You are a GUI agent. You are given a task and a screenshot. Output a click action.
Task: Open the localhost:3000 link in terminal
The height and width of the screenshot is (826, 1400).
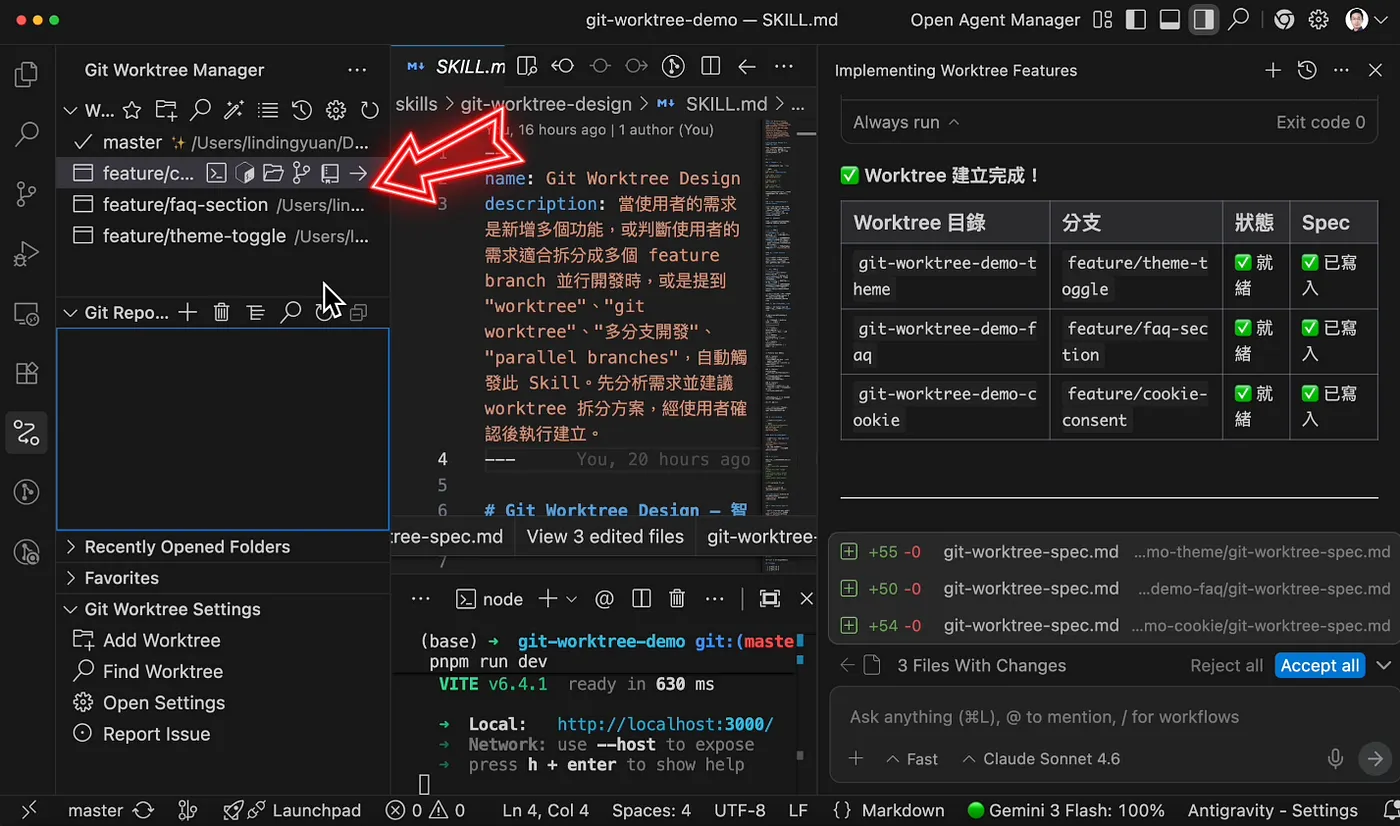(x=665, y=724)
